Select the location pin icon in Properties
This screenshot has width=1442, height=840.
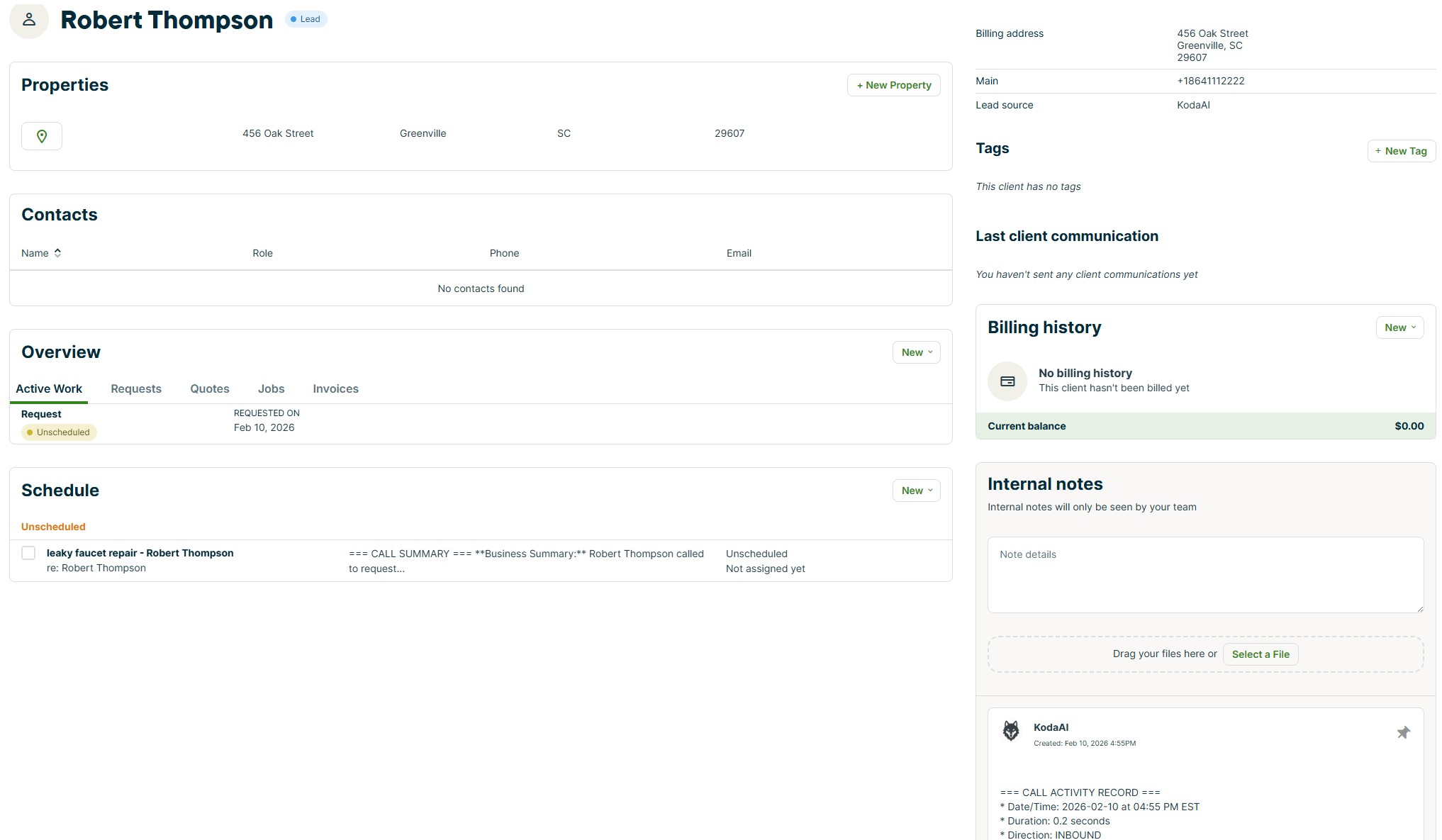pyautogui.click(x=41, y=135)
